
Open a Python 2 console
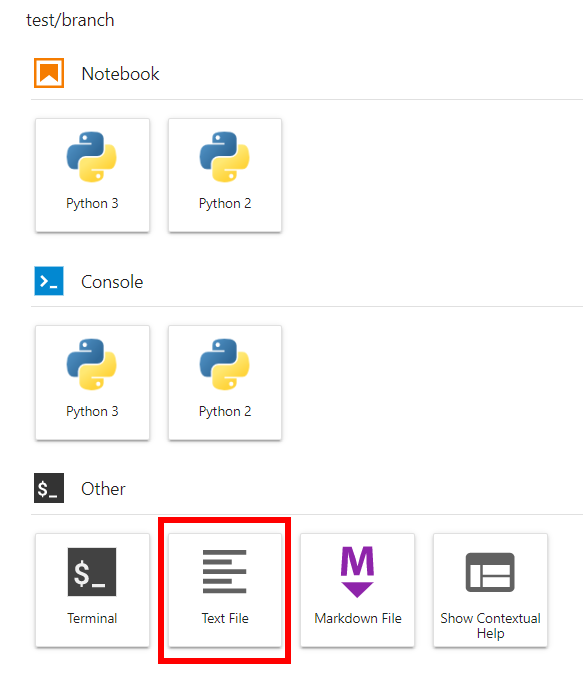click(x=225, y=383)
